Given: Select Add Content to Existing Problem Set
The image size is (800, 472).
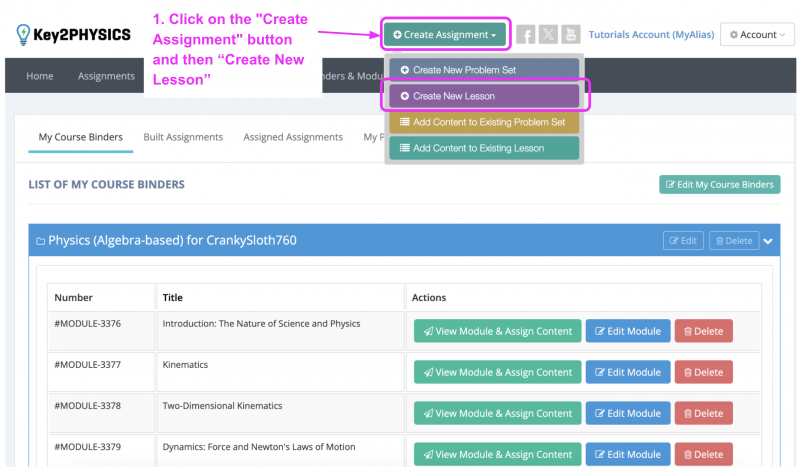Looking at the screenshot, I should point(484,122).
